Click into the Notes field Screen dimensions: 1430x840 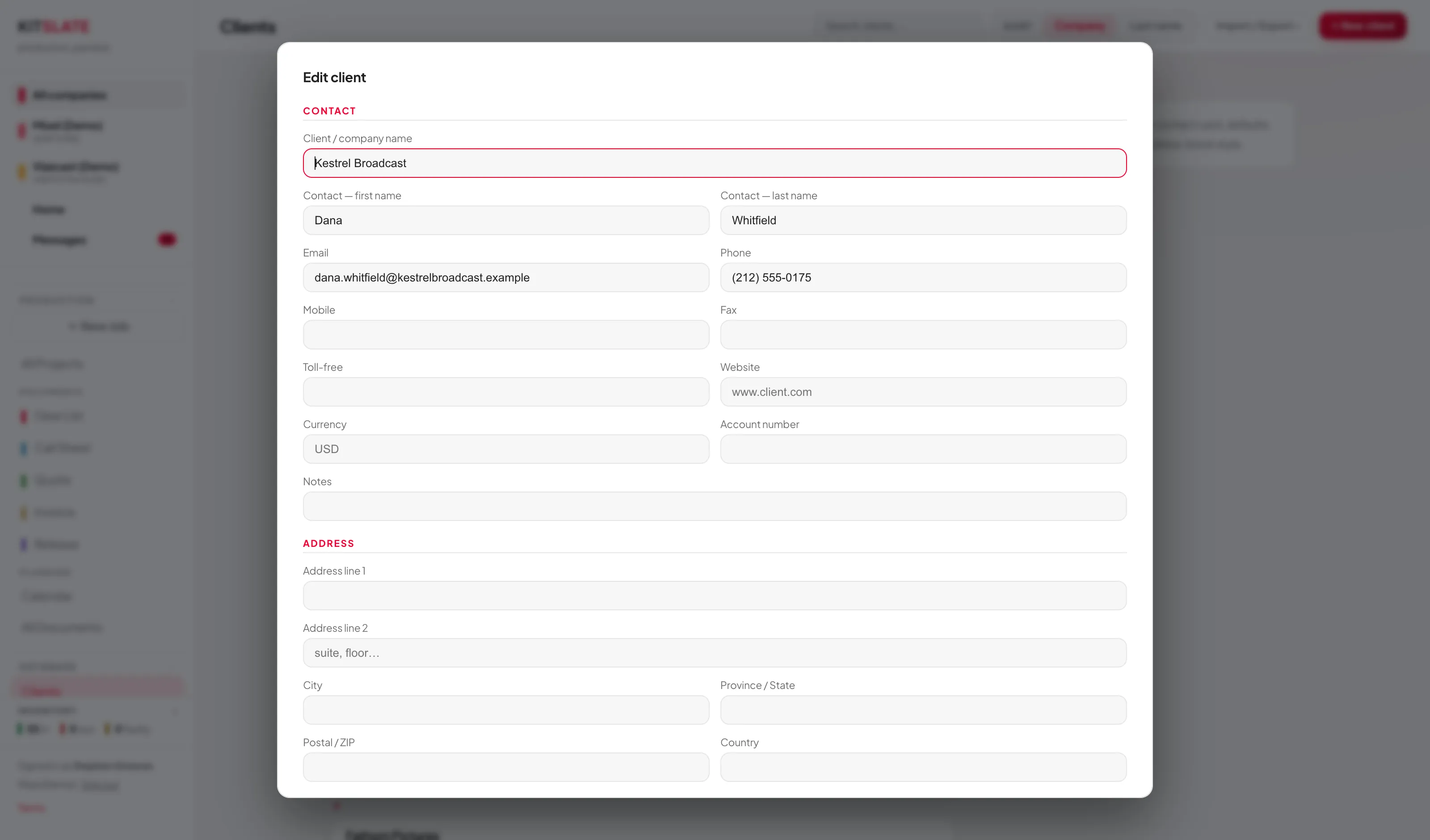pyautogui.click(x=715, y=506)
